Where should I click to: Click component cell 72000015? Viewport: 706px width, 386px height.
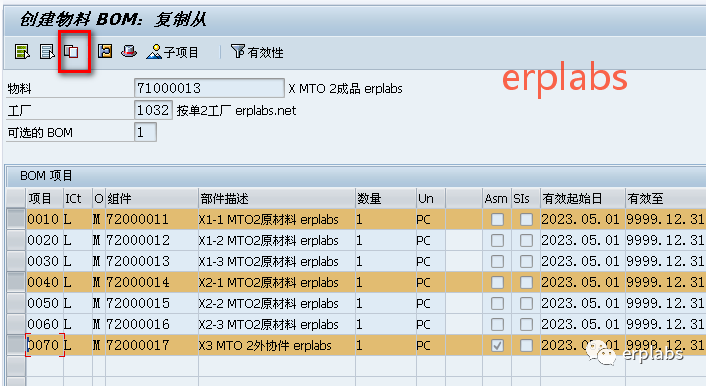click(151, 304)
